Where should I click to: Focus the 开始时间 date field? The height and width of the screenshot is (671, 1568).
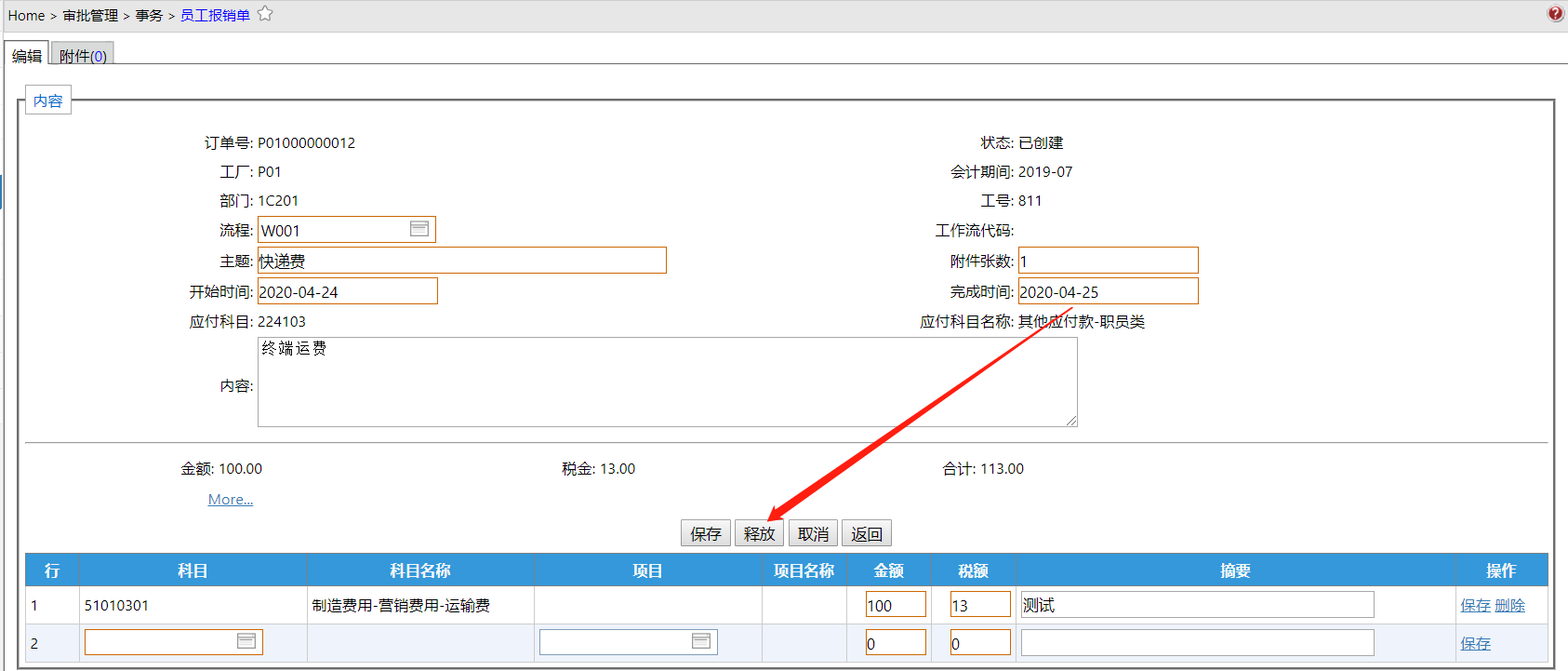click(347, 291)
